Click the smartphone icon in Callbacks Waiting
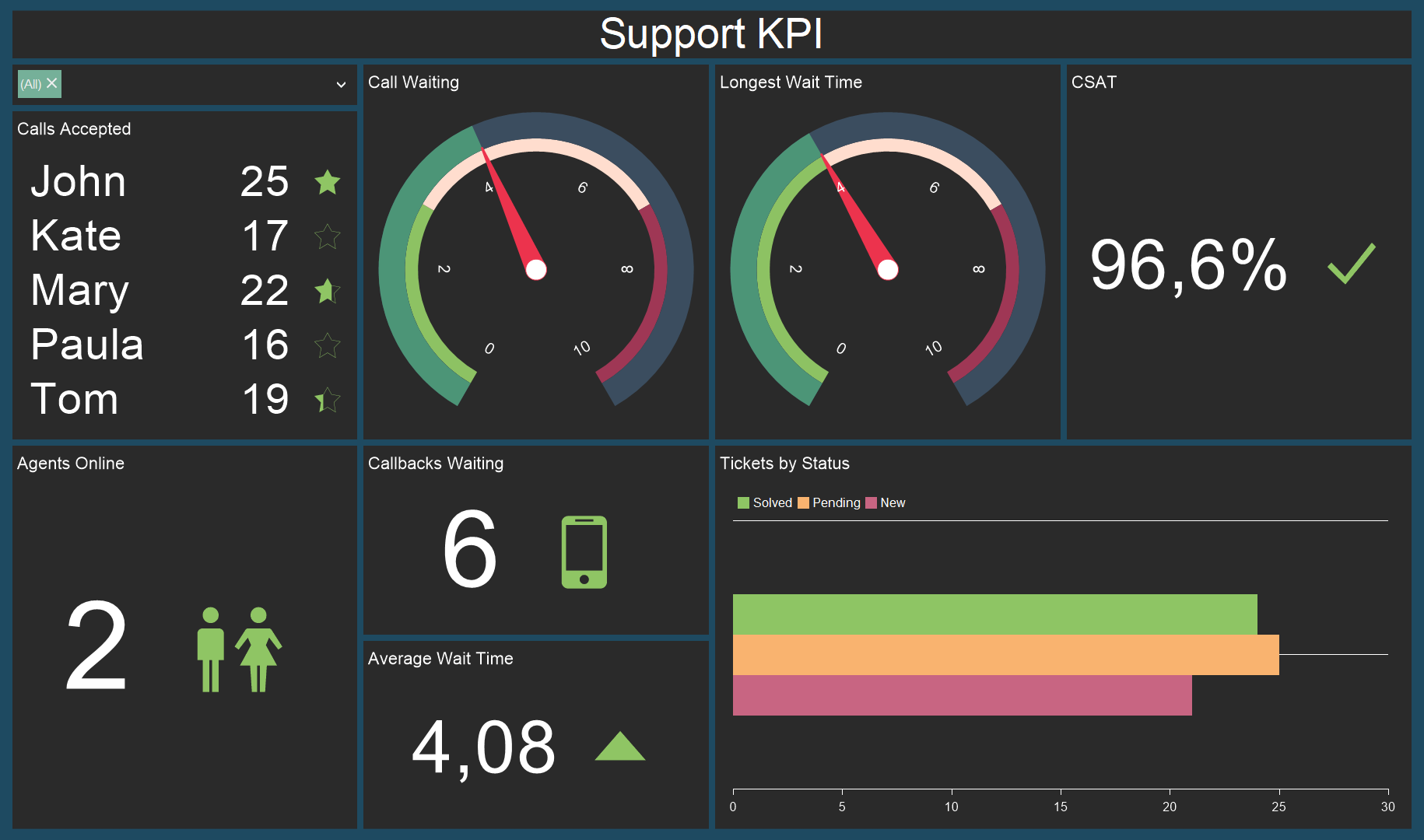 coord(584,552)
